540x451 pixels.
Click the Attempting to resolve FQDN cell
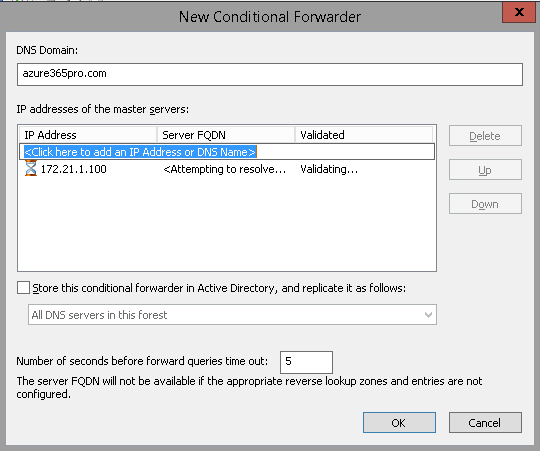tap(225, 169)
